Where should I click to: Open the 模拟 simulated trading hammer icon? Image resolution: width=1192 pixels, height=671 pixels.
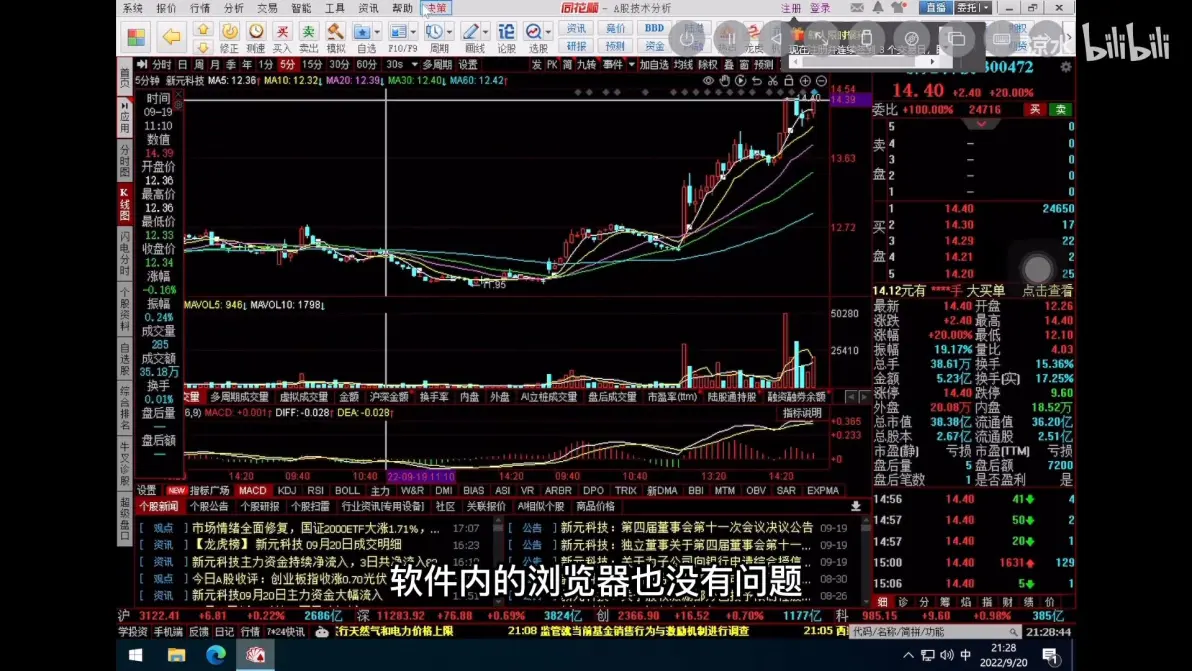coord(335,31)
